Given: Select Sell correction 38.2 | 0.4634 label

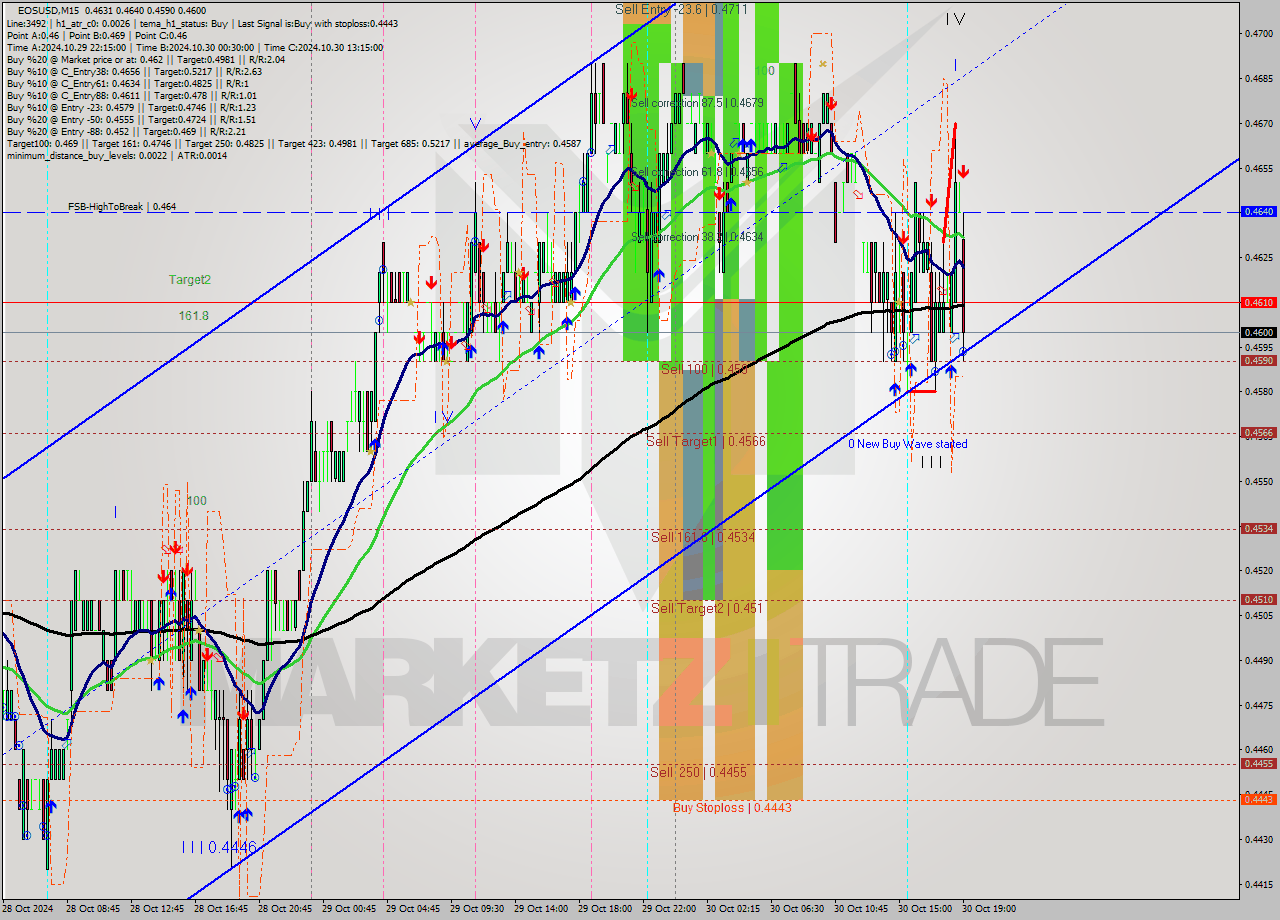Looking at the screenshot, I should click(x=697, y=237).
